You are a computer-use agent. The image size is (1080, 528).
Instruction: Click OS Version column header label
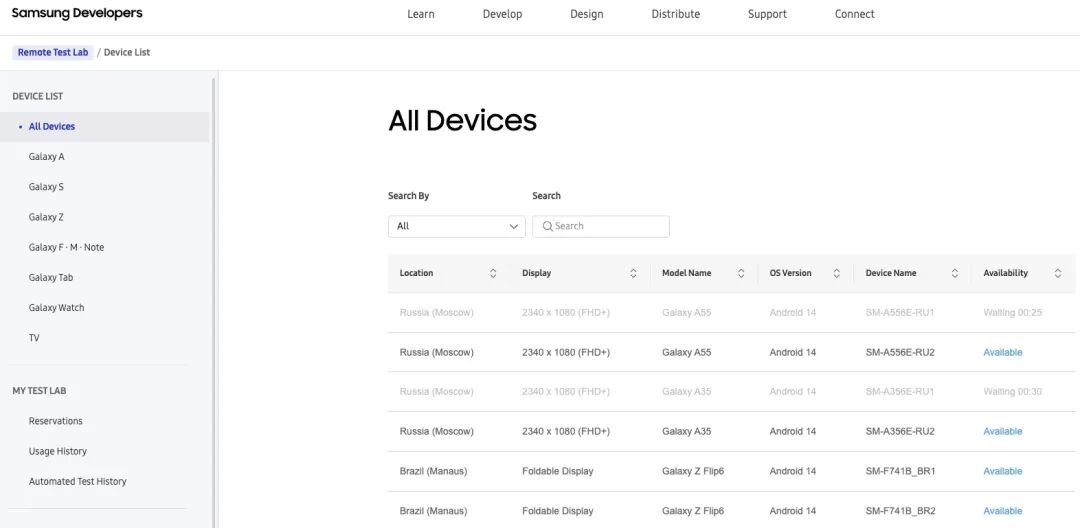pyautogui.click(x=791, y=273)
